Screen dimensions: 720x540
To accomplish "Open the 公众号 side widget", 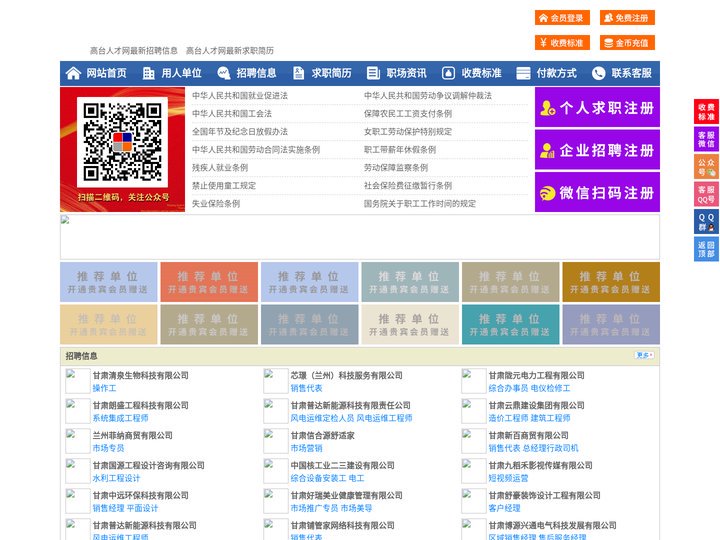I will click(x=706, y=166).
